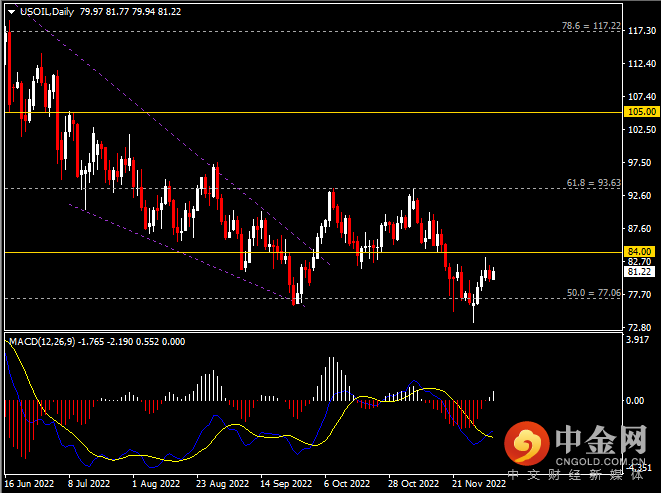Select the yellow horizontal line at 105.00
The width and height of the screenshot is (661, 493).
coord(300,112)
